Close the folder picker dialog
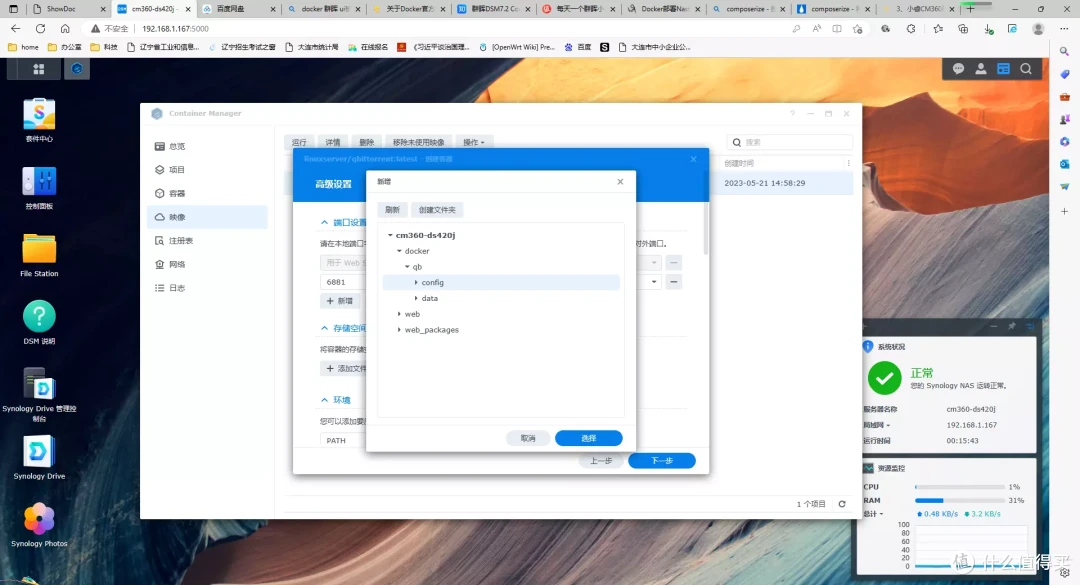1080x585 pixels. click(x=621, y=182)
